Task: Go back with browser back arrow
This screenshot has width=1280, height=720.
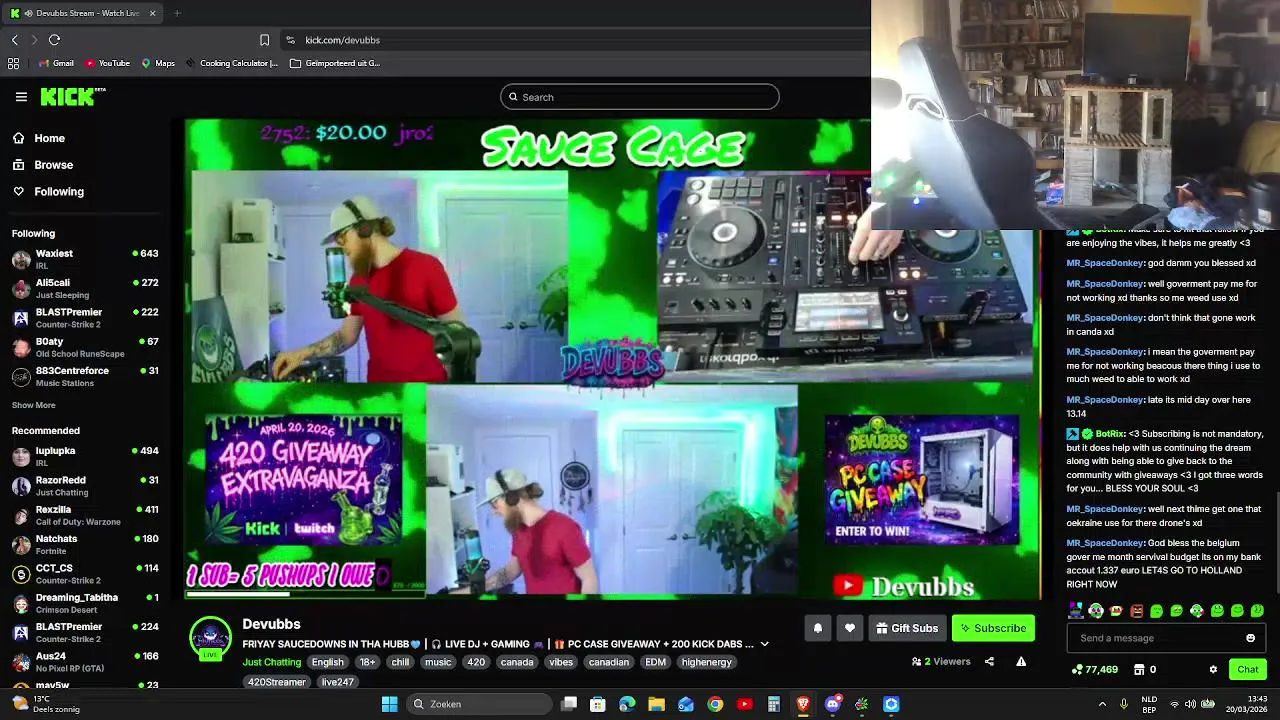Action: 14,40
